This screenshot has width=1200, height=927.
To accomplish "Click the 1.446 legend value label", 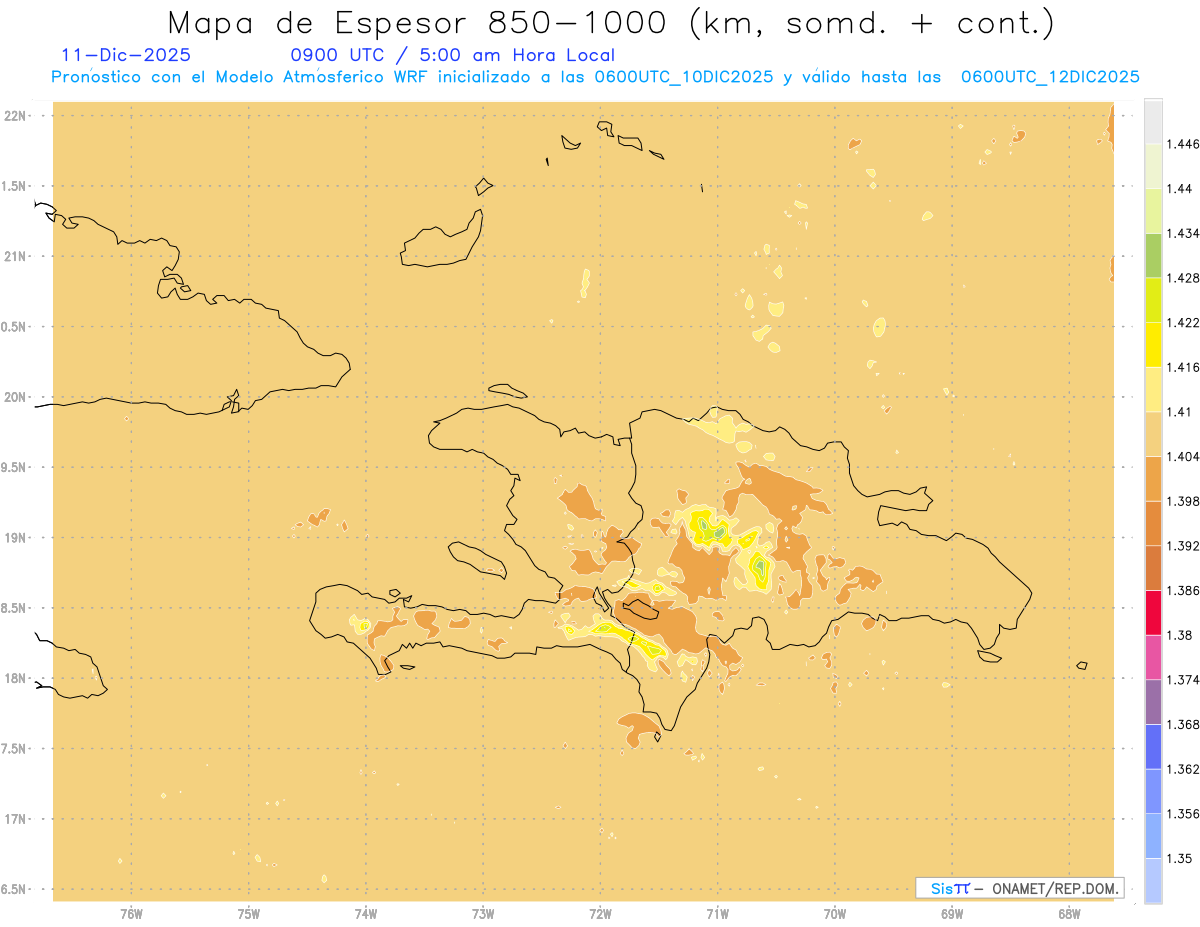I will [1182, 144].
